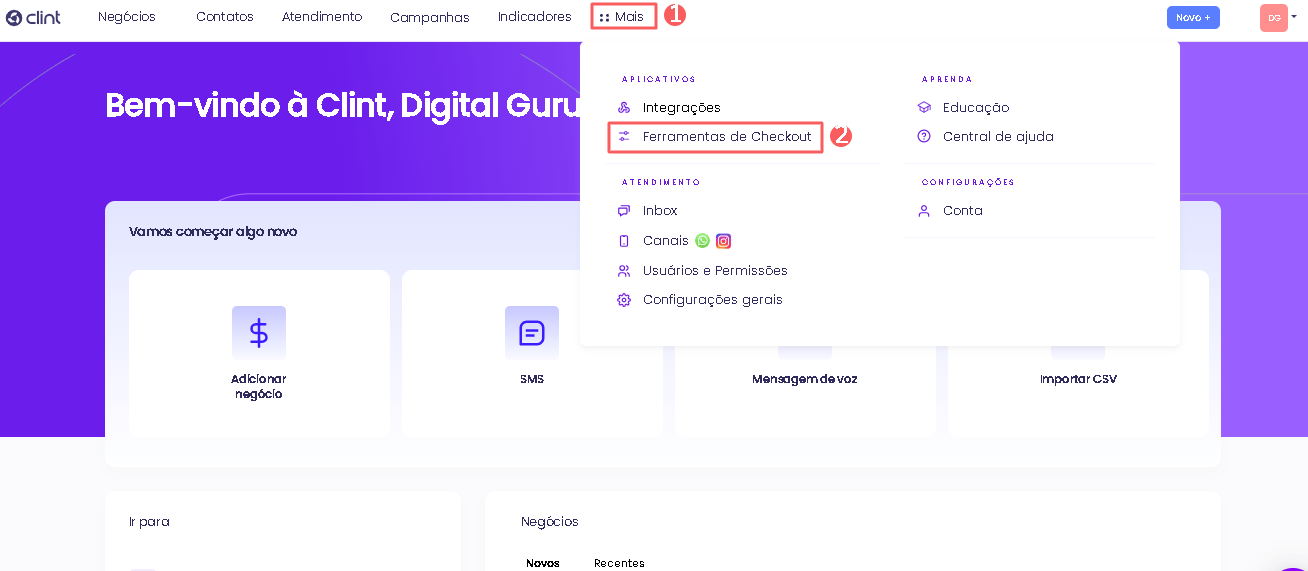
Task: Click the ATENDIMENTO section label
Action: click(661, 183)
